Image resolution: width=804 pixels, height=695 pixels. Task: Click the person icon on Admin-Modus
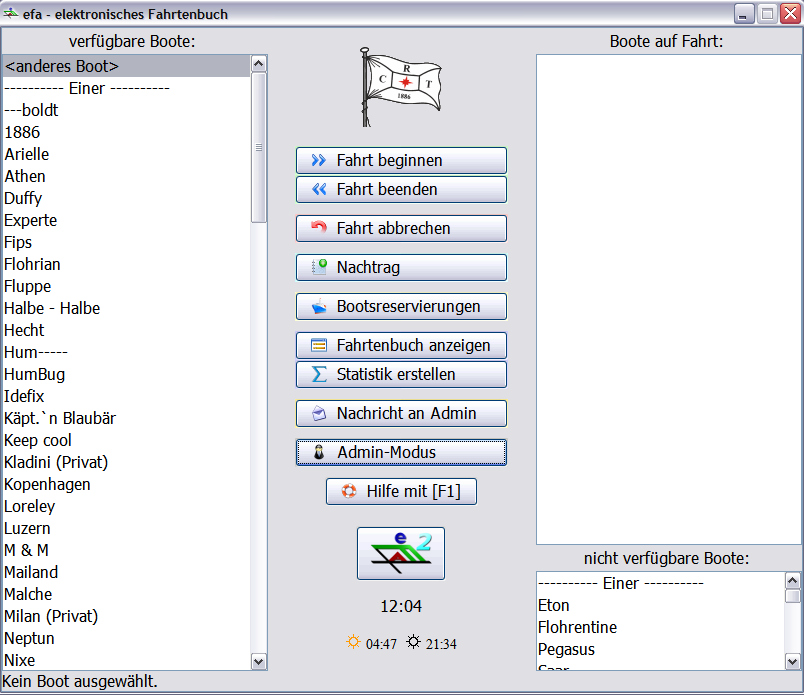tap(319, 452)
